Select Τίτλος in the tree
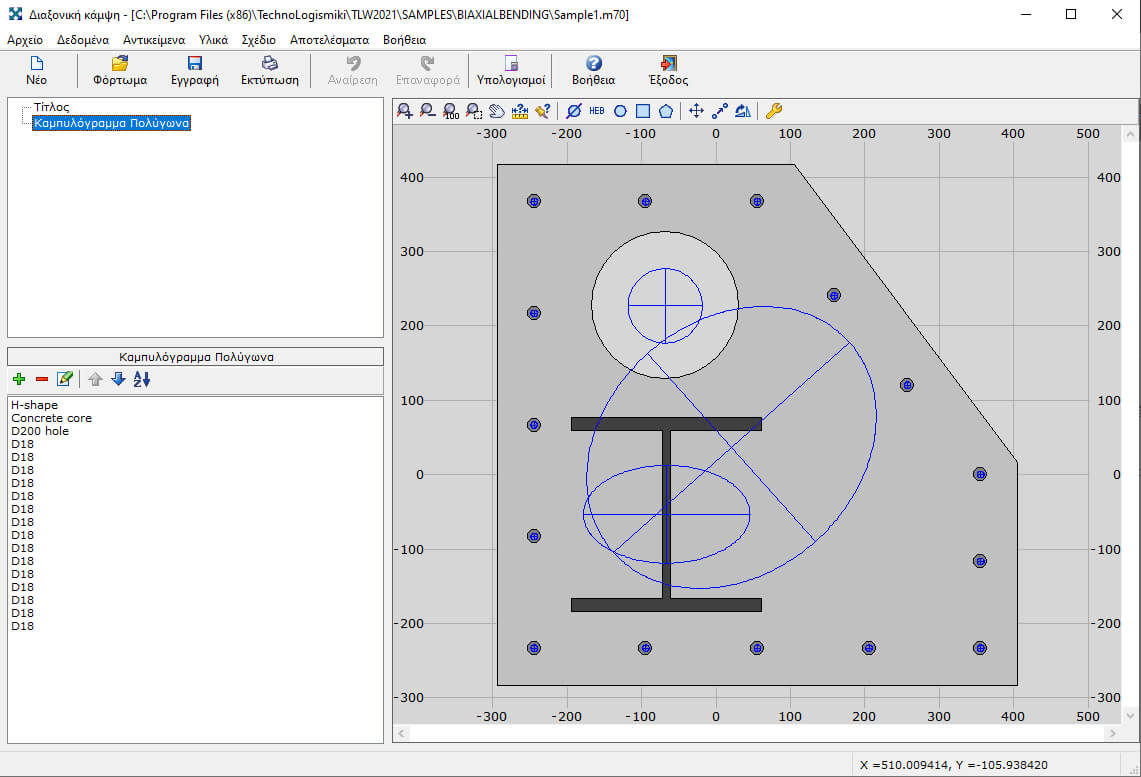This screenshot has height=777, width=1141. click(51, 106)
